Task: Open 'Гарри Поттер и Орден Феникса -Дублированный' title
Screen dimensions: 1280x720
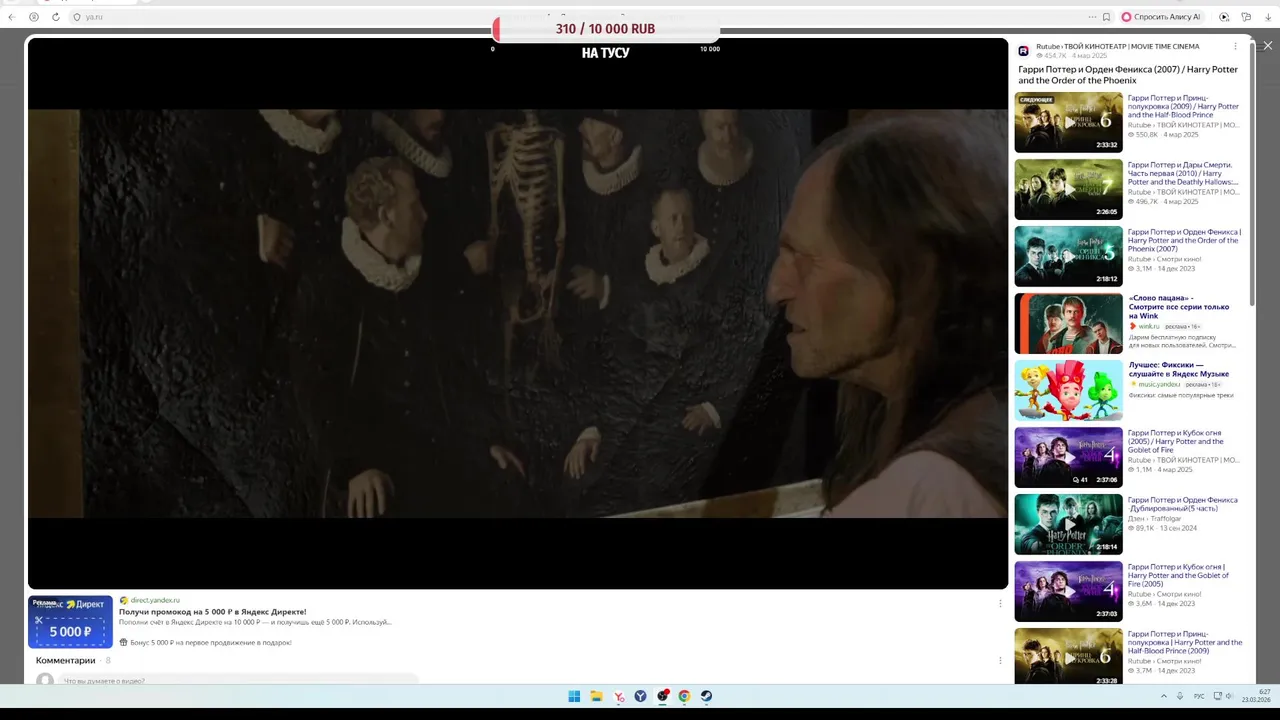Action: (x=1182, y=504)
